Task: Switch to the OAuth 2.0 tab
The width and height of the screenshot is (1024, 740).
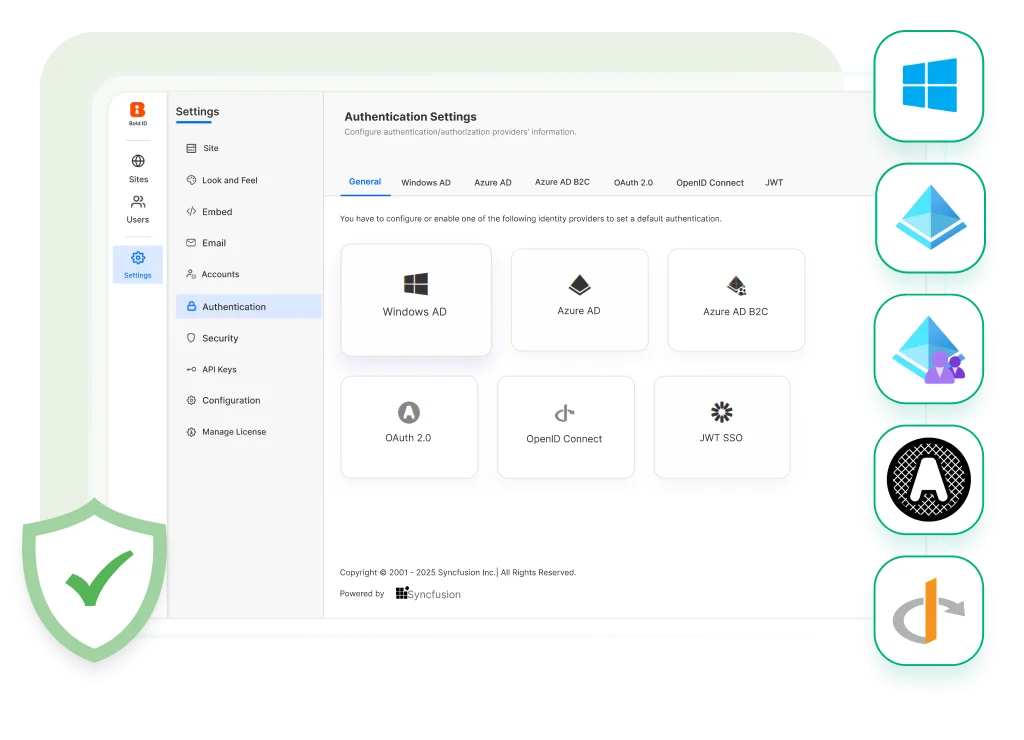Action: pos(633,183)
